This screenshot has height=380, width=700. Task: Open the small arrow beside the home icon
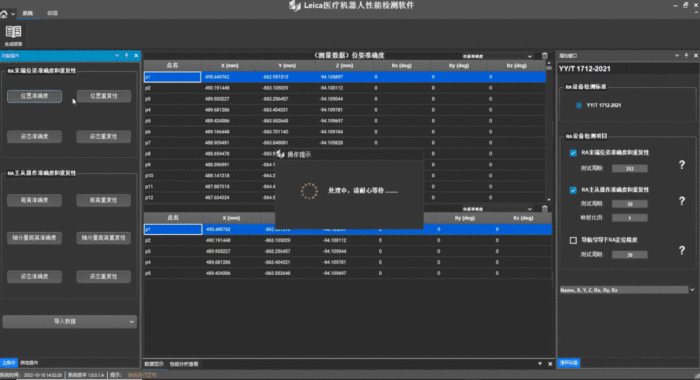click(x=13, y=14)
